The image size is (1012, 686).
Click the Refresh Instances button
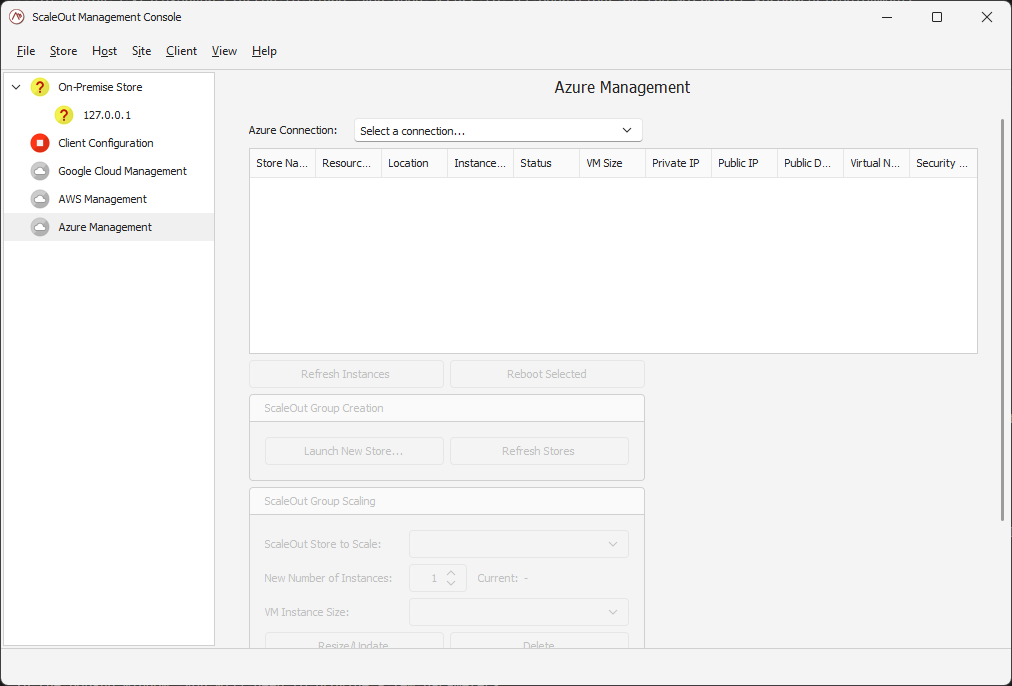point(346,374)
